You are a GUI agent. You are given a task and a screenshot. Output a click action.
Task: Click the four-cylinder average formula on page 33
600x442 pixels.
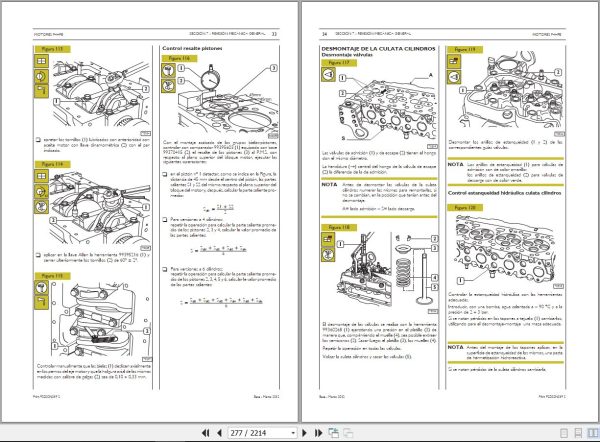pos(219,250)
